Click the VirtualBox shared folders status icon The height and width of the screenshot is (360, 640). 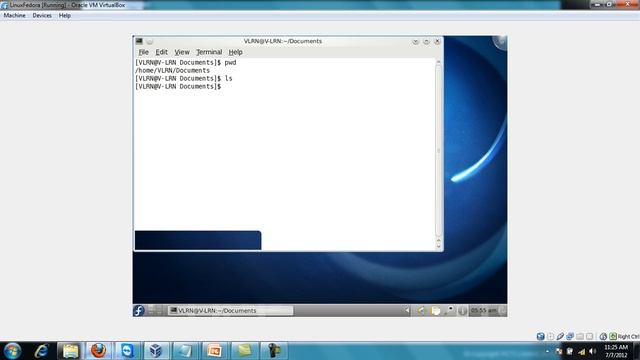coord(580,336)
